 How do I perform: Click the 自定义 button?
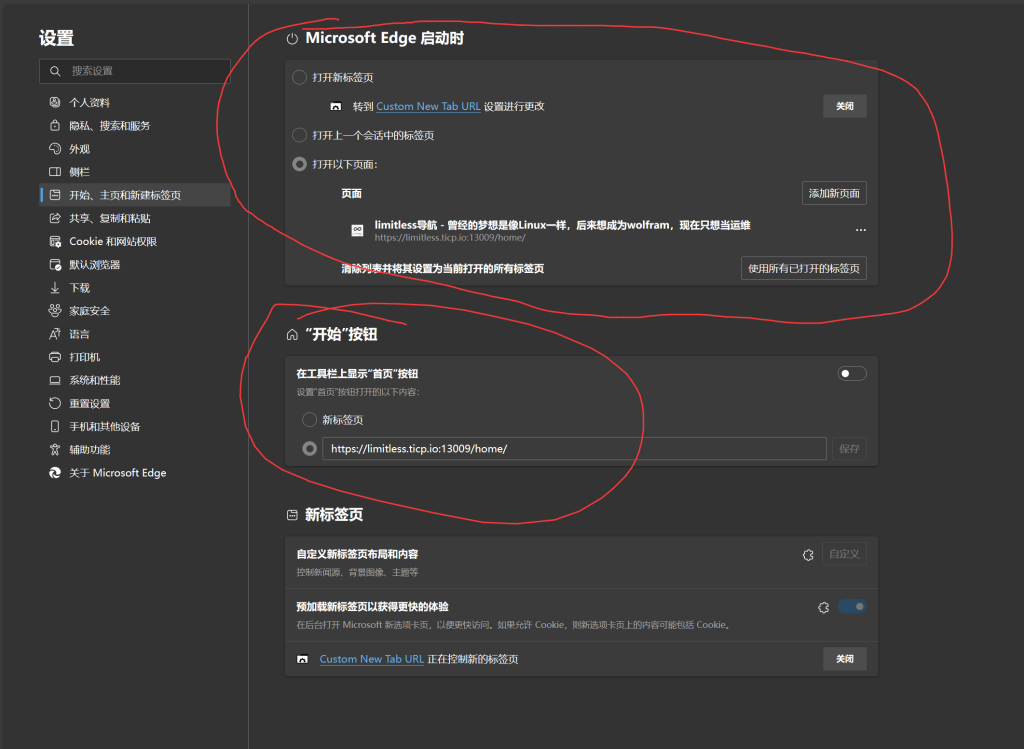[x=844, y=554]
